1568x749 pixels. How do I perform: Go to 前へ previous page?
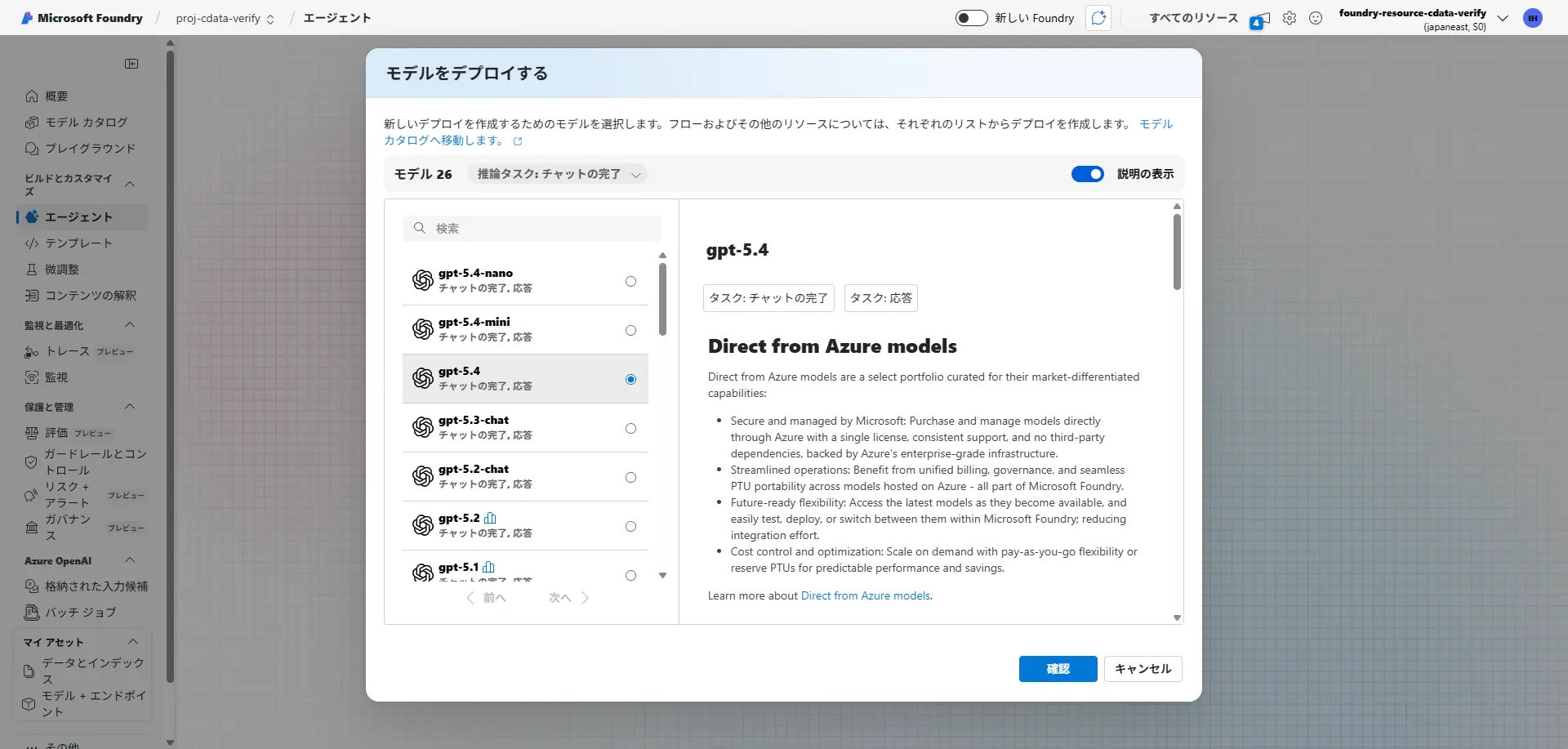click(x=487, y=598)
